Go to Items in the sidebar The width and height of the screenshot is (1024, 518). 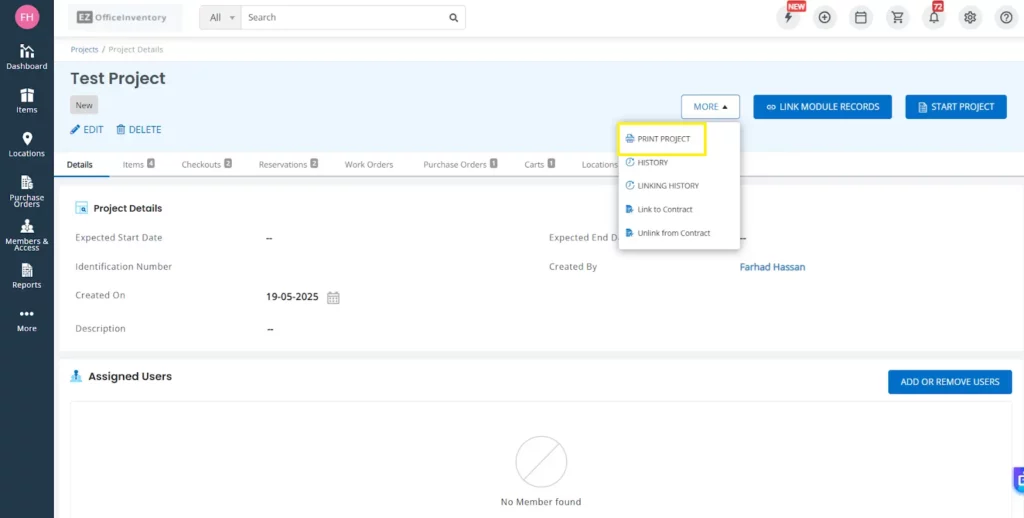[x=27, y=100]
